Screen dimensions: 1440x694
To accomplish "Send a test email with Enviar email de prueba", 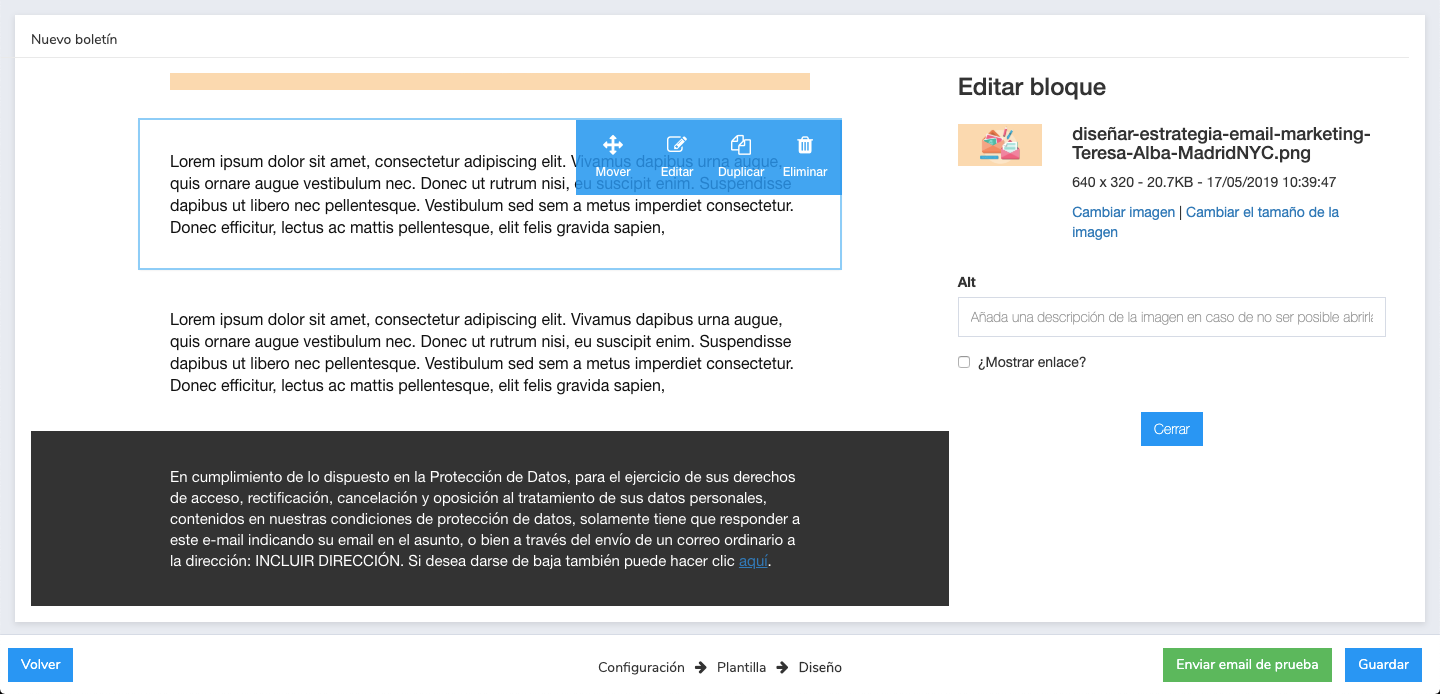I will coord(1247,664).
